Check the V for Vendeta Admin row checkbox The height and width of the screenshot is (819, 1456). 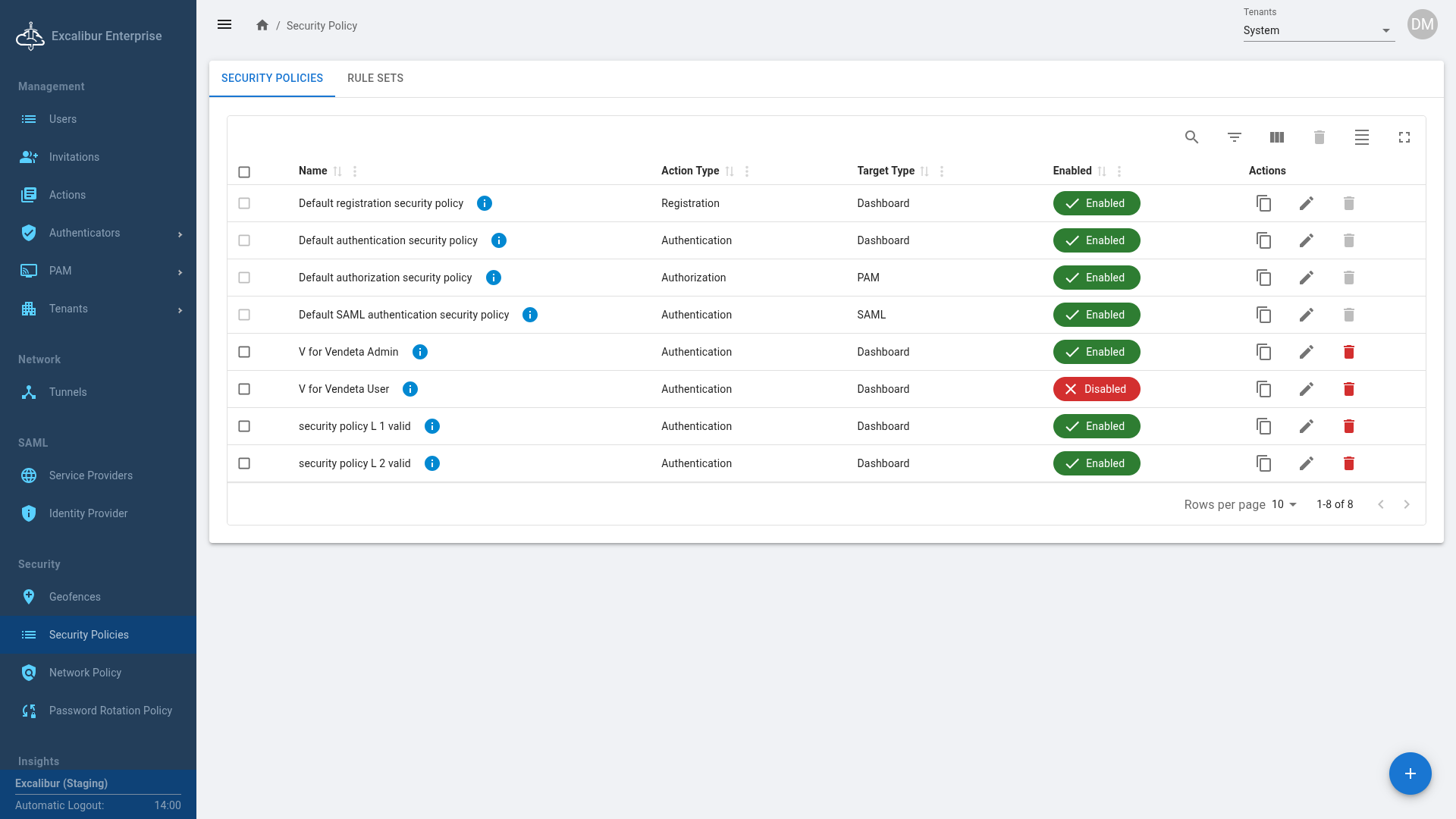click(x=244, y=352)
